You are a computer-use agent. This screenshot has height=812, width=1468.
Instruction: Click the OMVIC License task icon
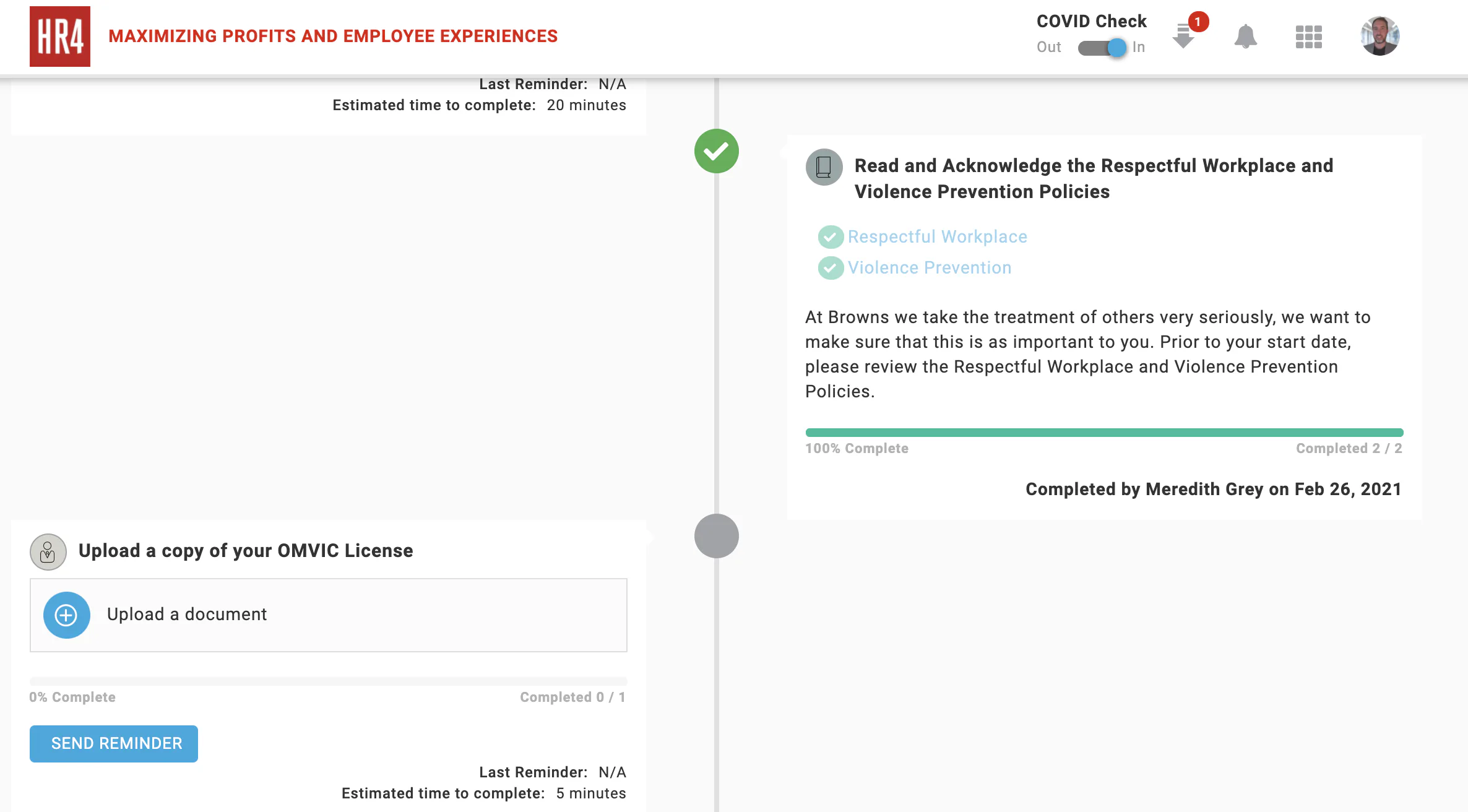pyautogui.click(x=48, y=551)
